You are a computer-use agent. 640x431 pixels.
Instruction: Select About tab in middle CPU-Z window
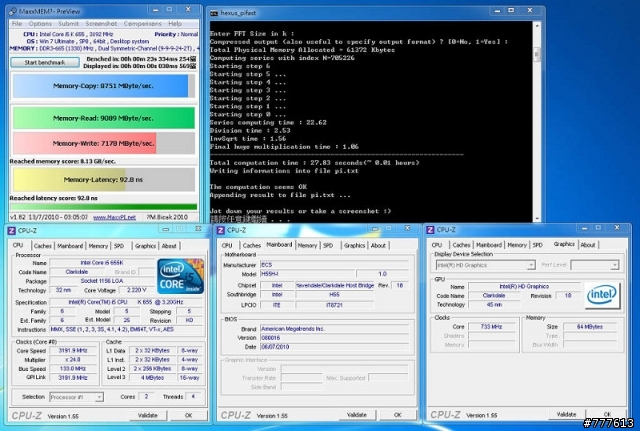pos(378,245)
